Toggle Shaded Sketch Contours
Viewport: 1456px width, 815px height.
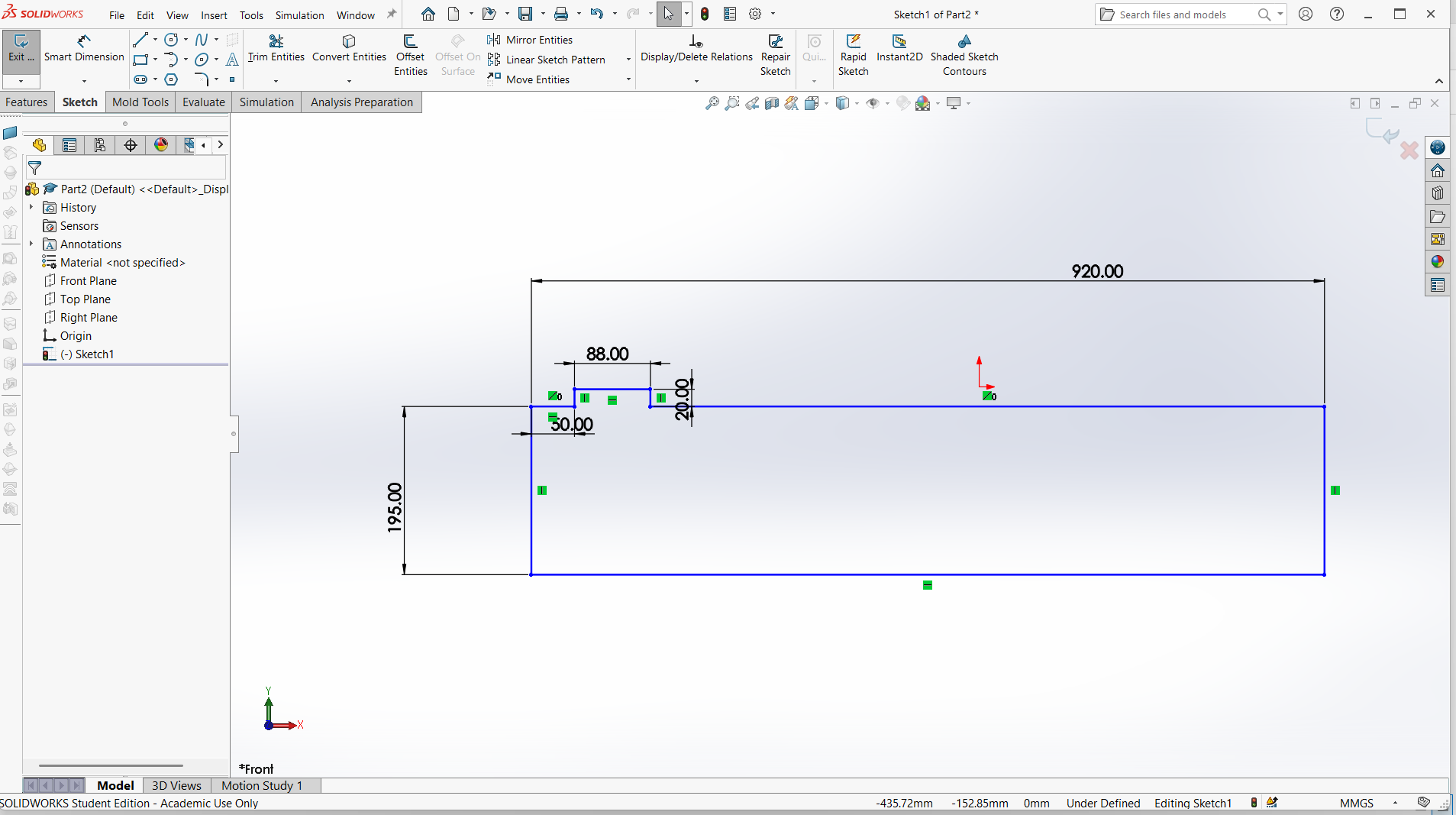point(964,55)
